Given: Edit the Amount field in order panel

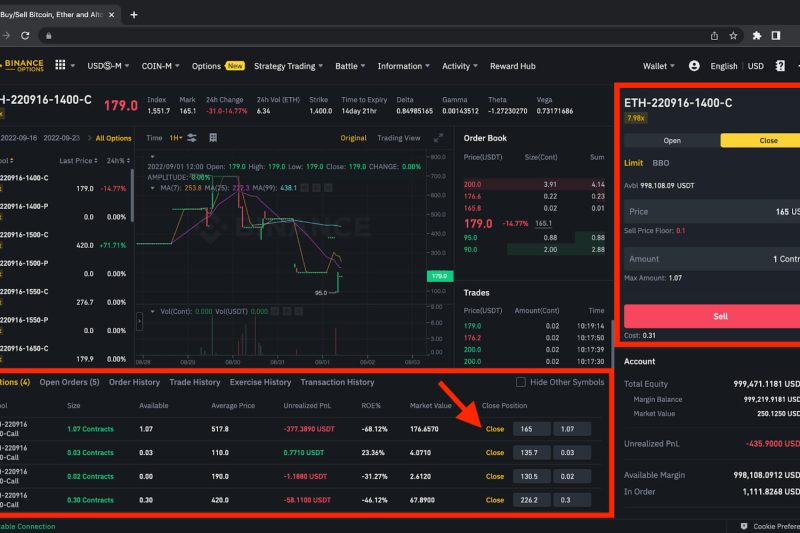Looking at the screenshot, I should tap(712, 259).
